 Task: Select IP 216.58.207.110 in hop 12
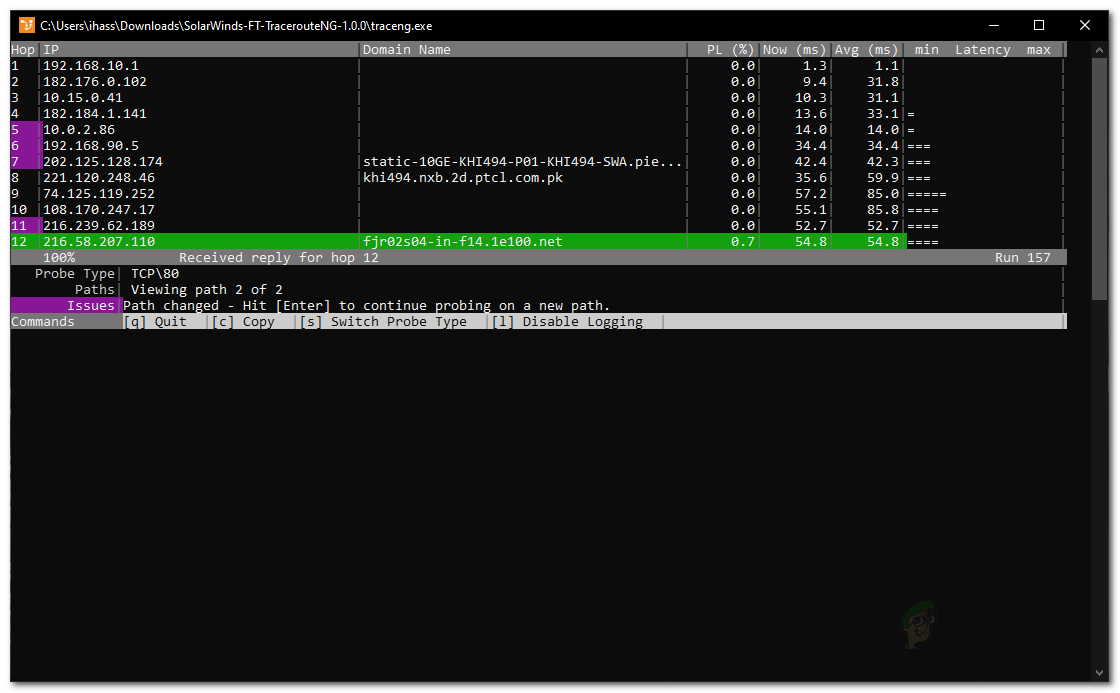click(99, 241)
